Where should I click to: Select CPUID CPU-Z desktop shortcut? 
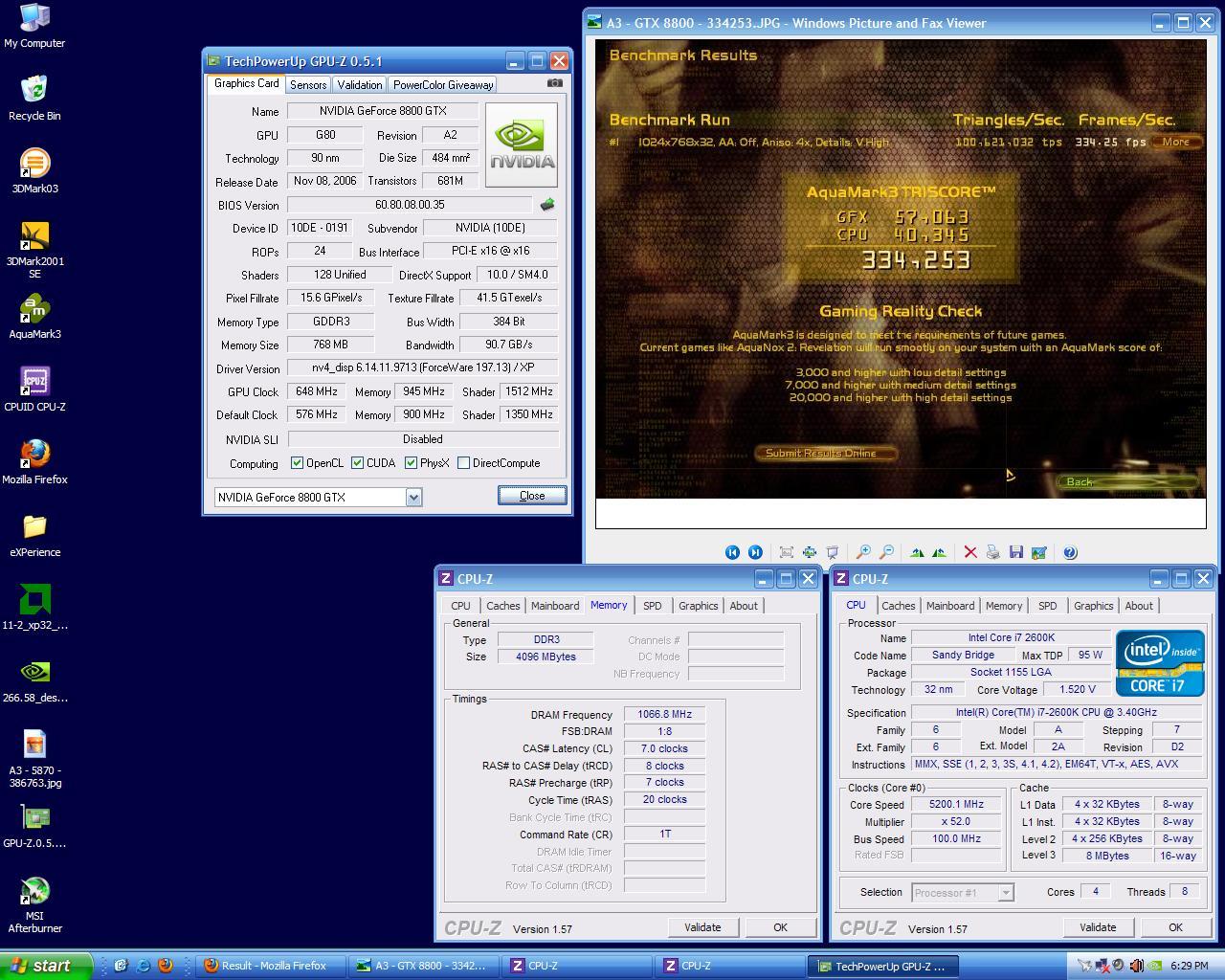coord(34,390)
